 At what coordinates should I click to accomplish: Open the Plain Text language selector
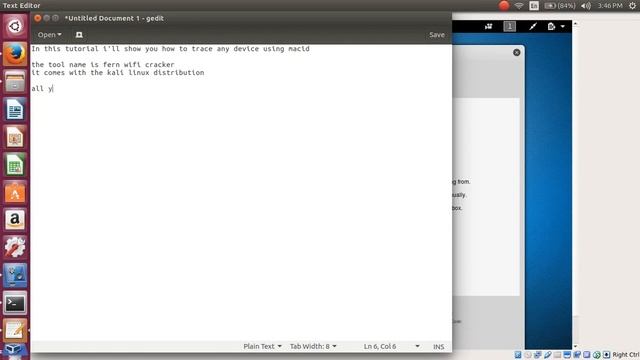click(x=262, y=346)
